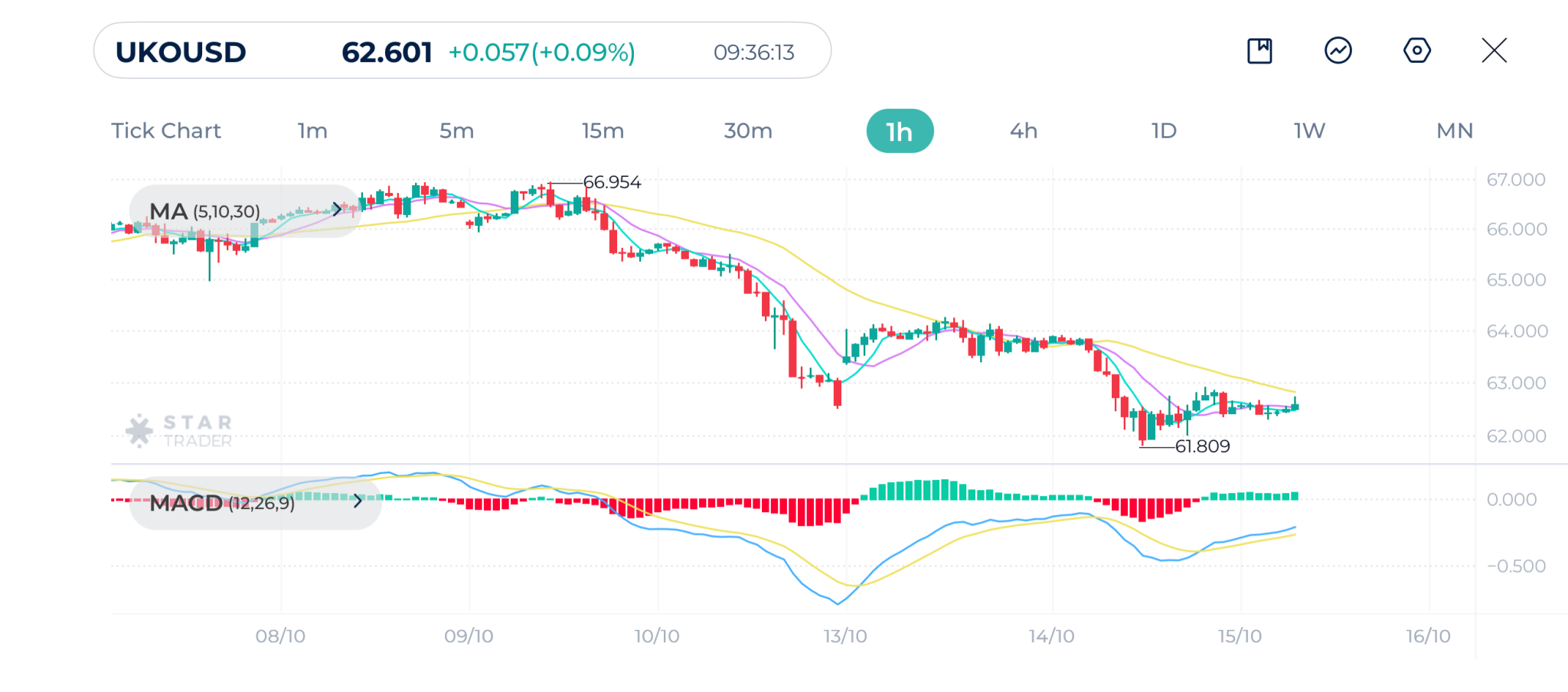Expand the MACD (12,26,9) indicator chevron
Image resolution: width=1568 pixels, height=692 pixels.
[358, 501]
